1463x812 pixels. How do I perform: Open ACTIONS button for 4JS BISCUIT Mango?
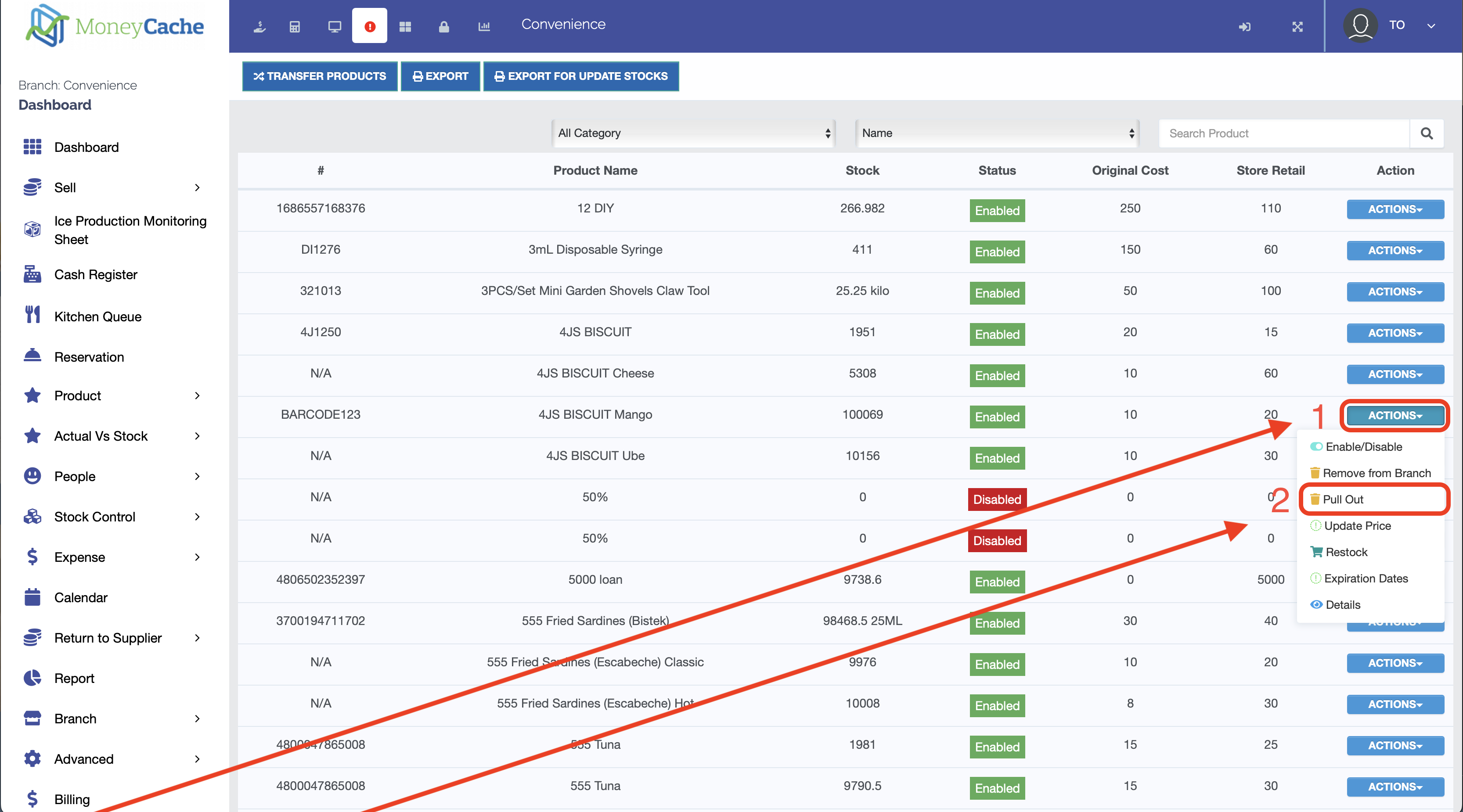pyautogui.click(x=1395, y=415)
